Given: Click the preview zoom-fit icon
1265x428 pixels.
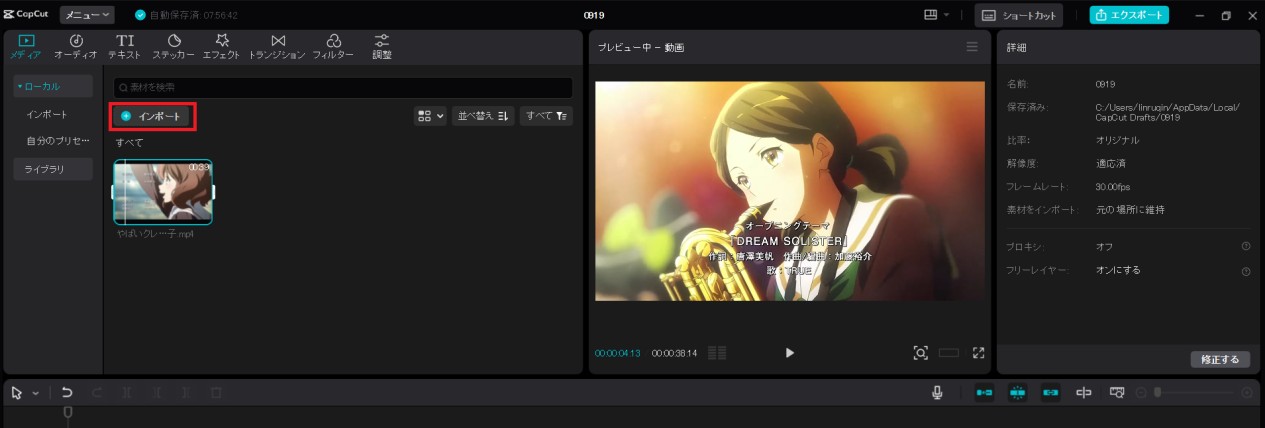Looking at the screenshot, I should point(920,353).
